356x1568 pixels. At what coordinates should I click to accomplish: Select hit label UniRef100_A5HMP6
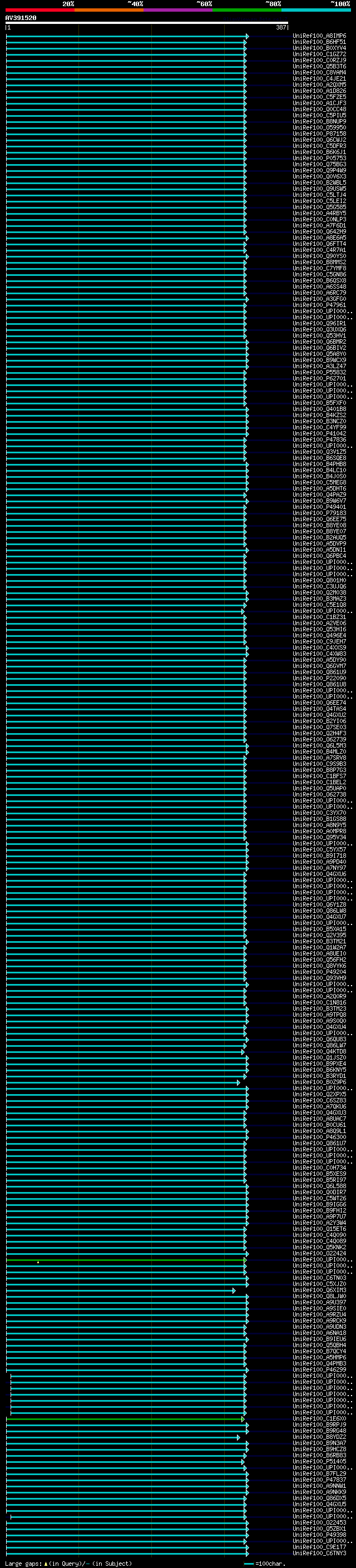(x=319, y=1357)
